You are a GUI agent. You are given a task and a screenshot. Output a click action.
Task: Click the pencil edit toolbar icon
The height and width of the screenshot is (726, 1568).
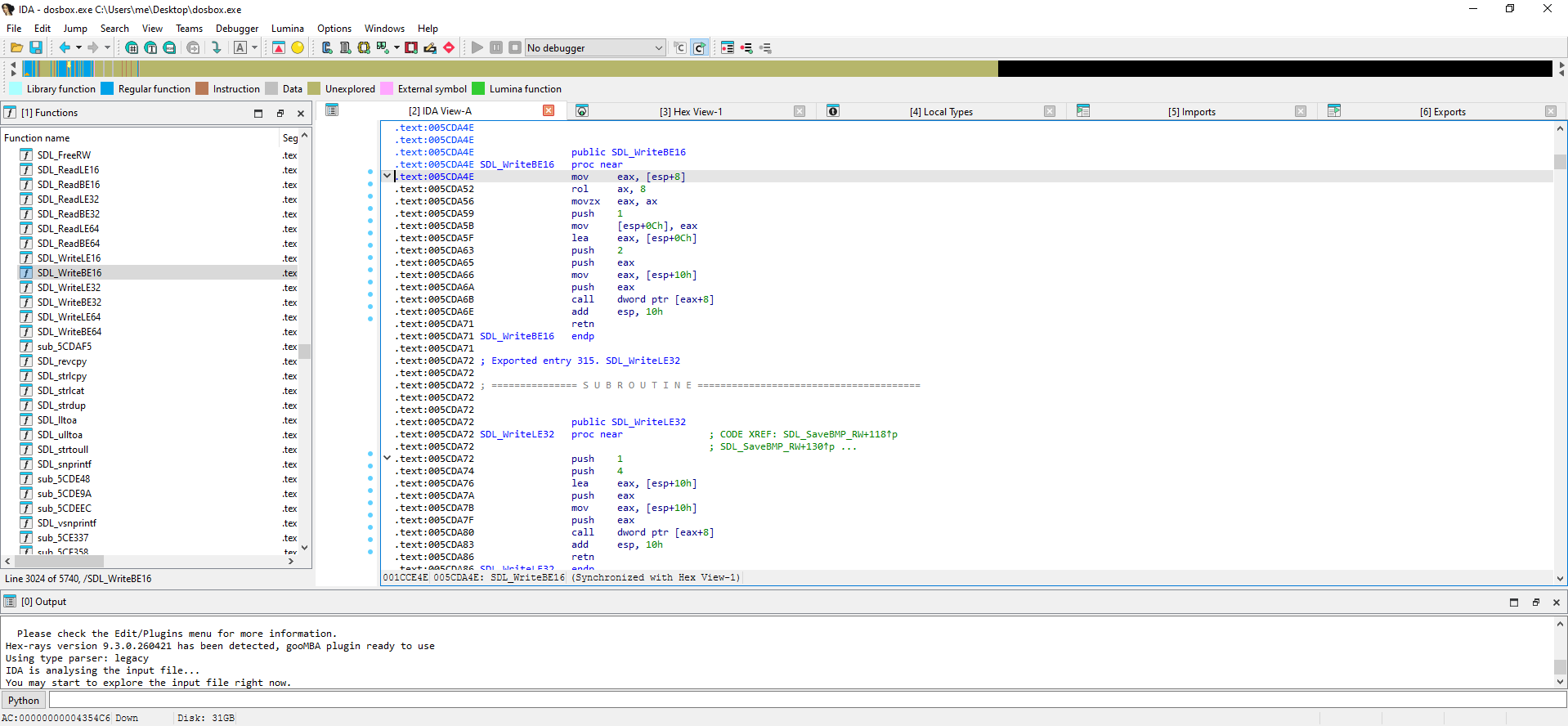[x=430, y=47]
